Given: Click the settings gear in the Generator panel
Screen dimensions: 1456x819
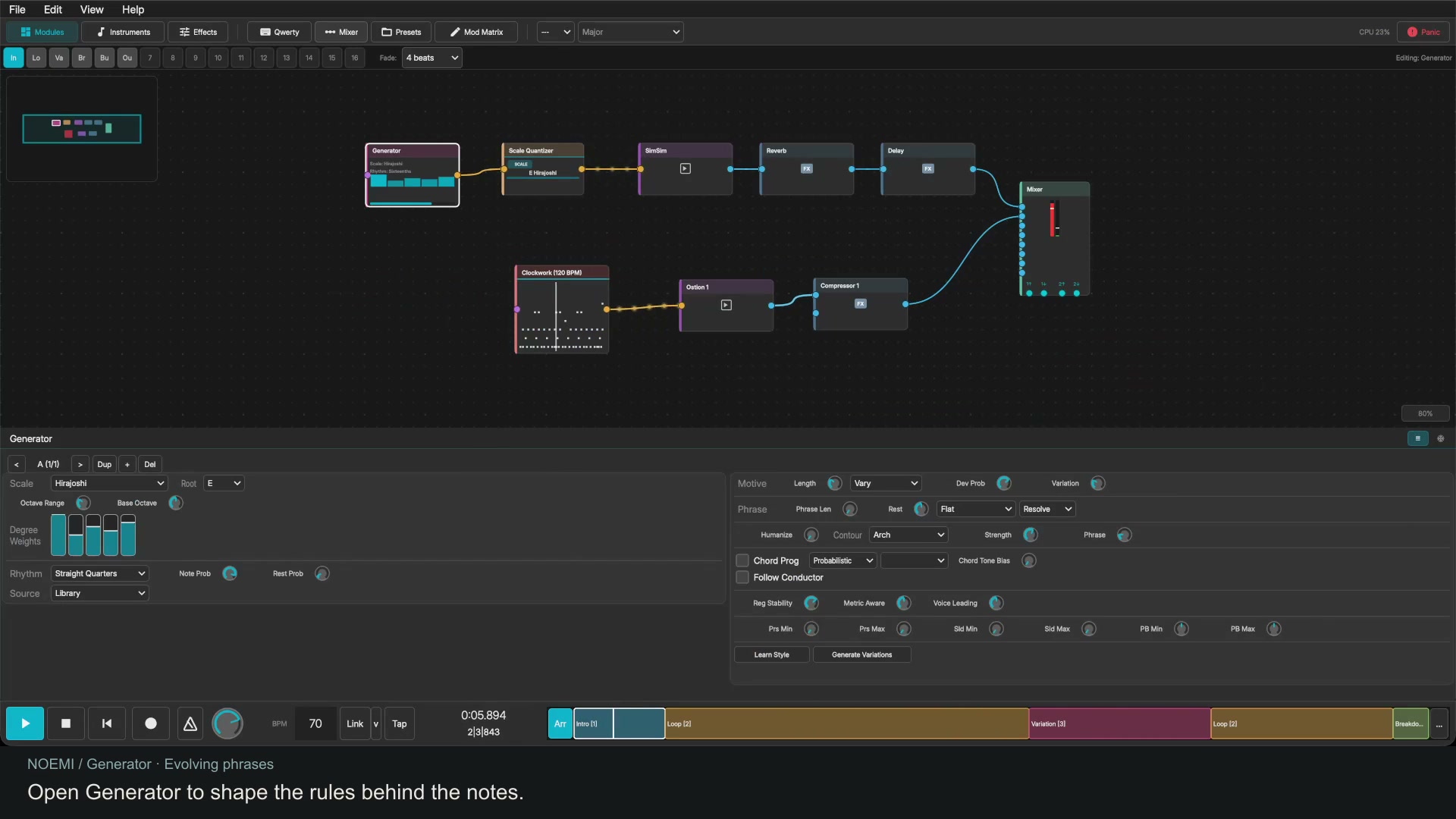Looking at the screenshot, I should point(1441,438).
